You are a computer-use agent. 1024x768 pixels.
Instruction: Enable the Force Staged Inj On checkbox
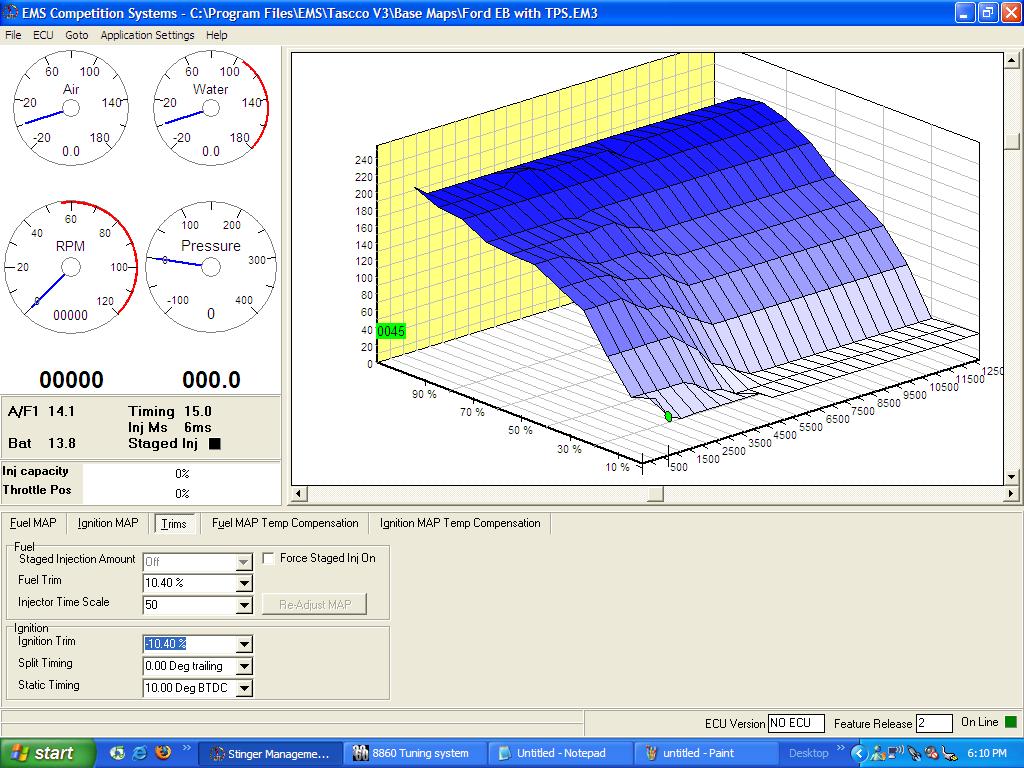point(268,559)
